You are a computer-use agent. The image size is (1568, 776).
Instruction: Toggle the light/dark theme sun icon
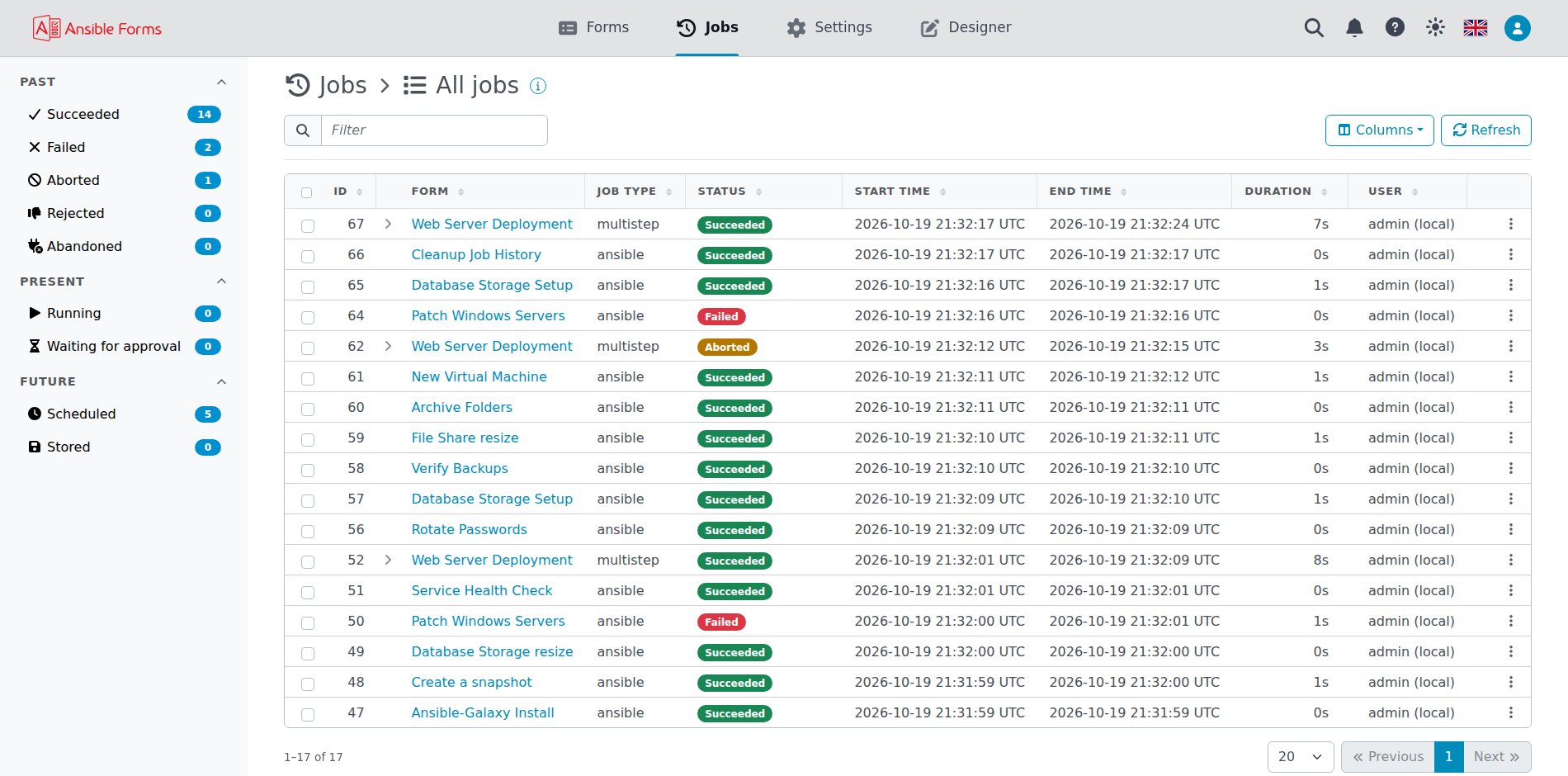(x=1435, y=27)
